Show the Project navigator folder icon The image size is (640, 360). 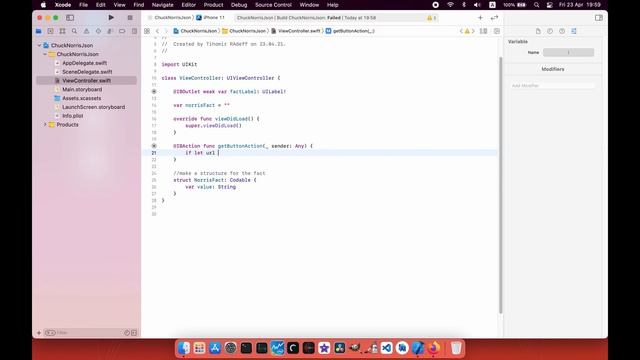pyautogui.click(x=39, y=31)
